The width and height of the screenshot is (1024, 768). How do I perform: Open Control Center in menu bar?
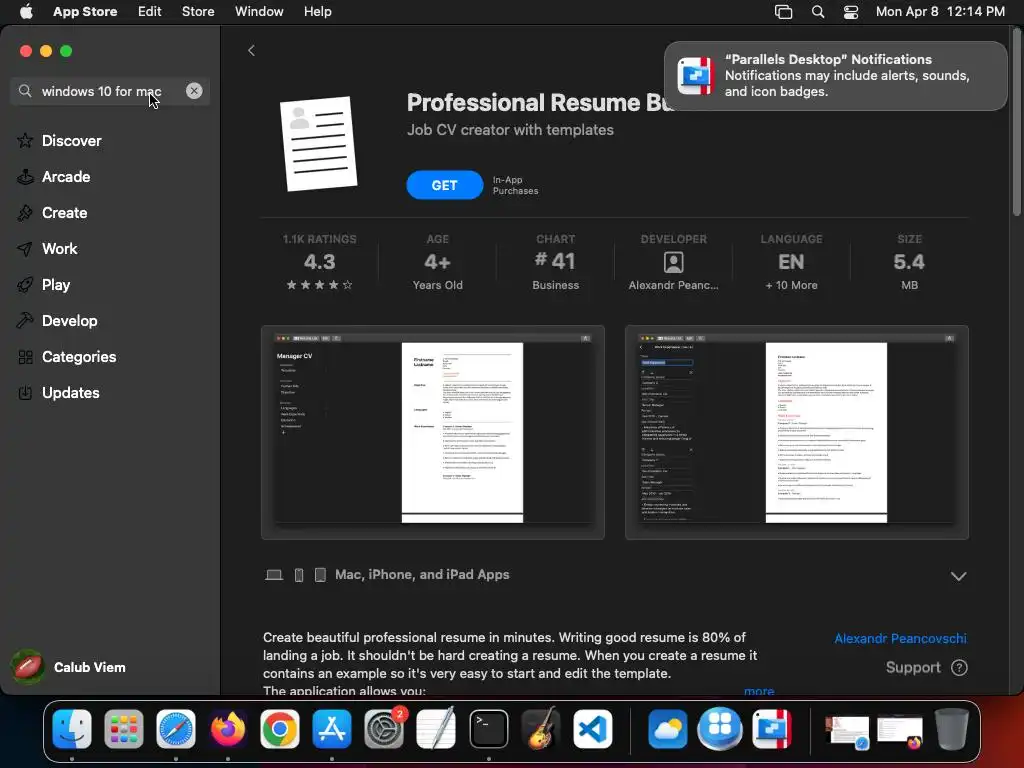point(851,12)
